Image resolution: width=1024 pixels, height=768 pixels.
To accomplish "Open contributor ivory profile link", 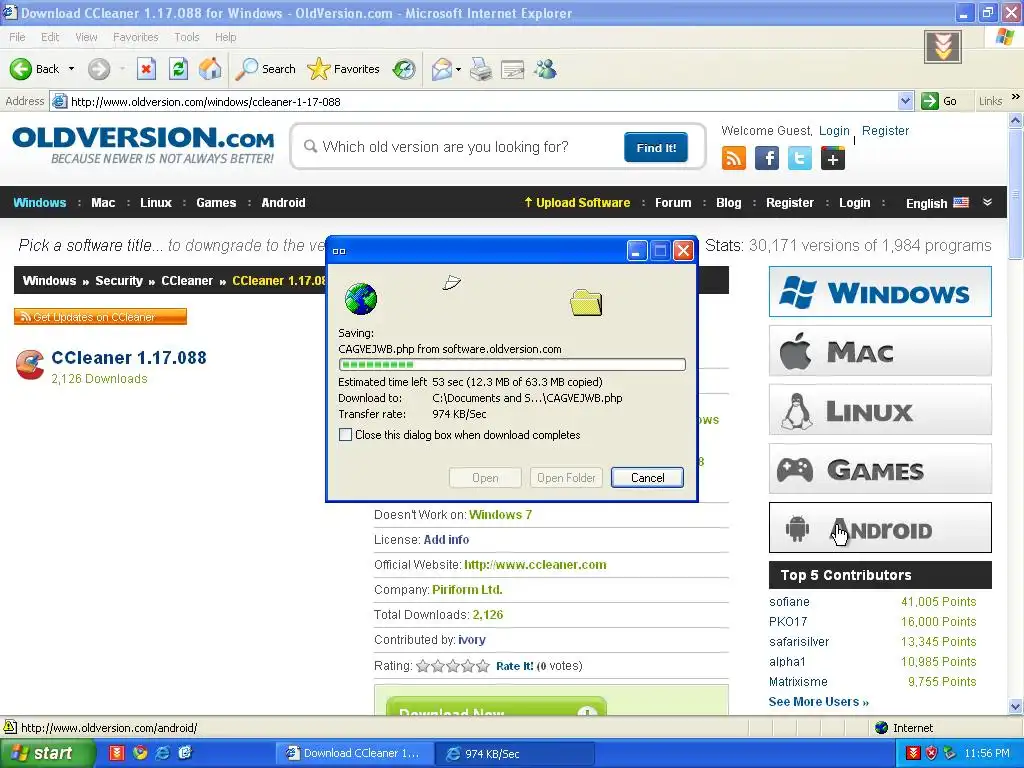I will (x=472, y=640).
